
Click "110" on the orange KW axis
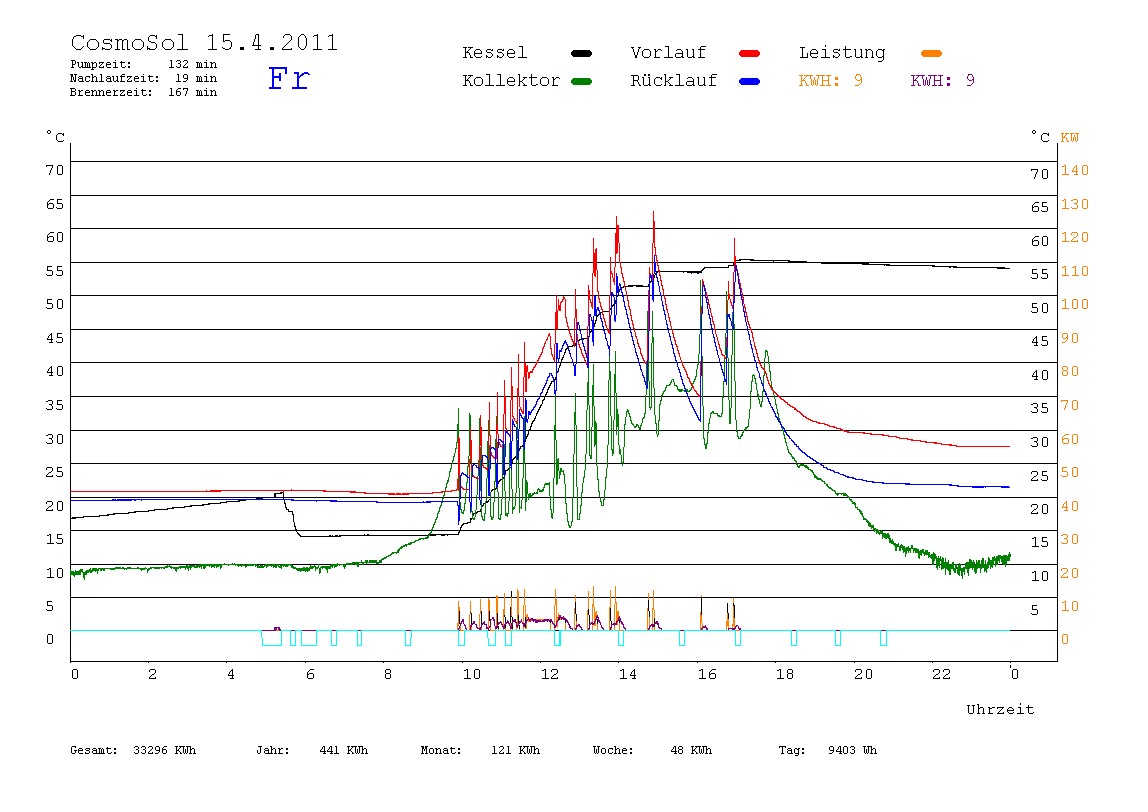1075,271
